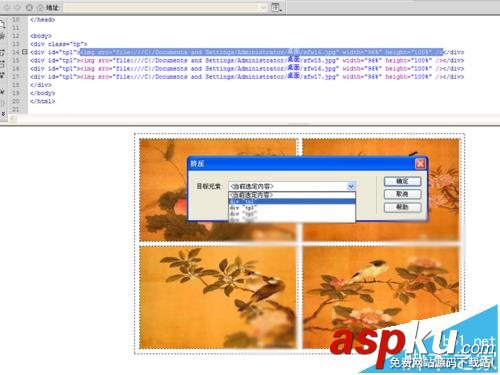
Task: Click 取消 in the 挤压 dialog
Action: 402,194
